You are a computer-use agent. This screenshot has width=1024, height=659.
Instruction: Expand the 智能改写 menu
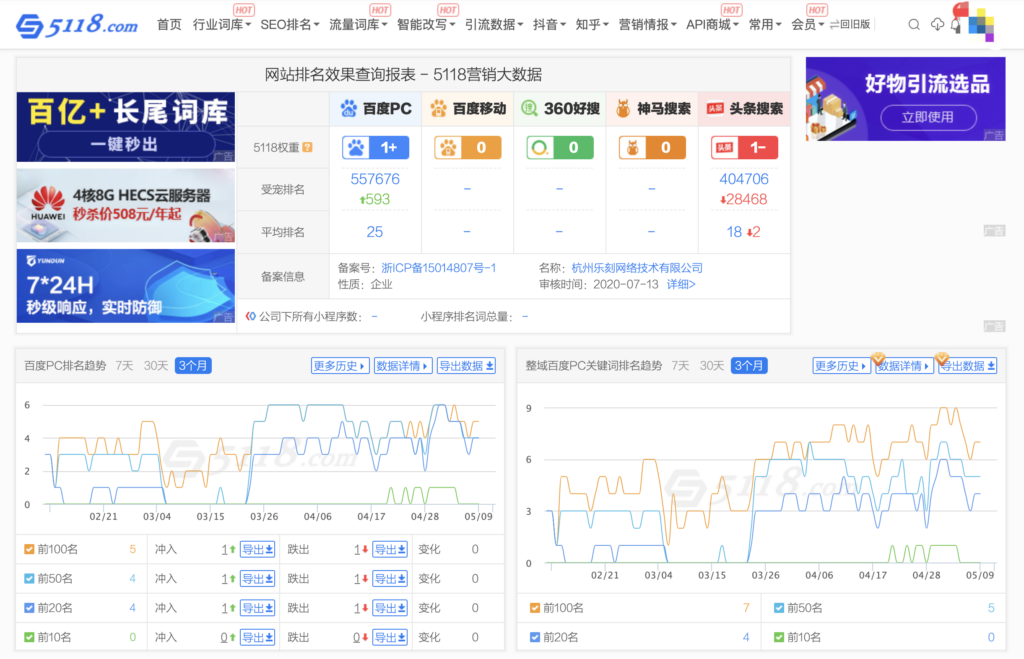pos(426,25)
